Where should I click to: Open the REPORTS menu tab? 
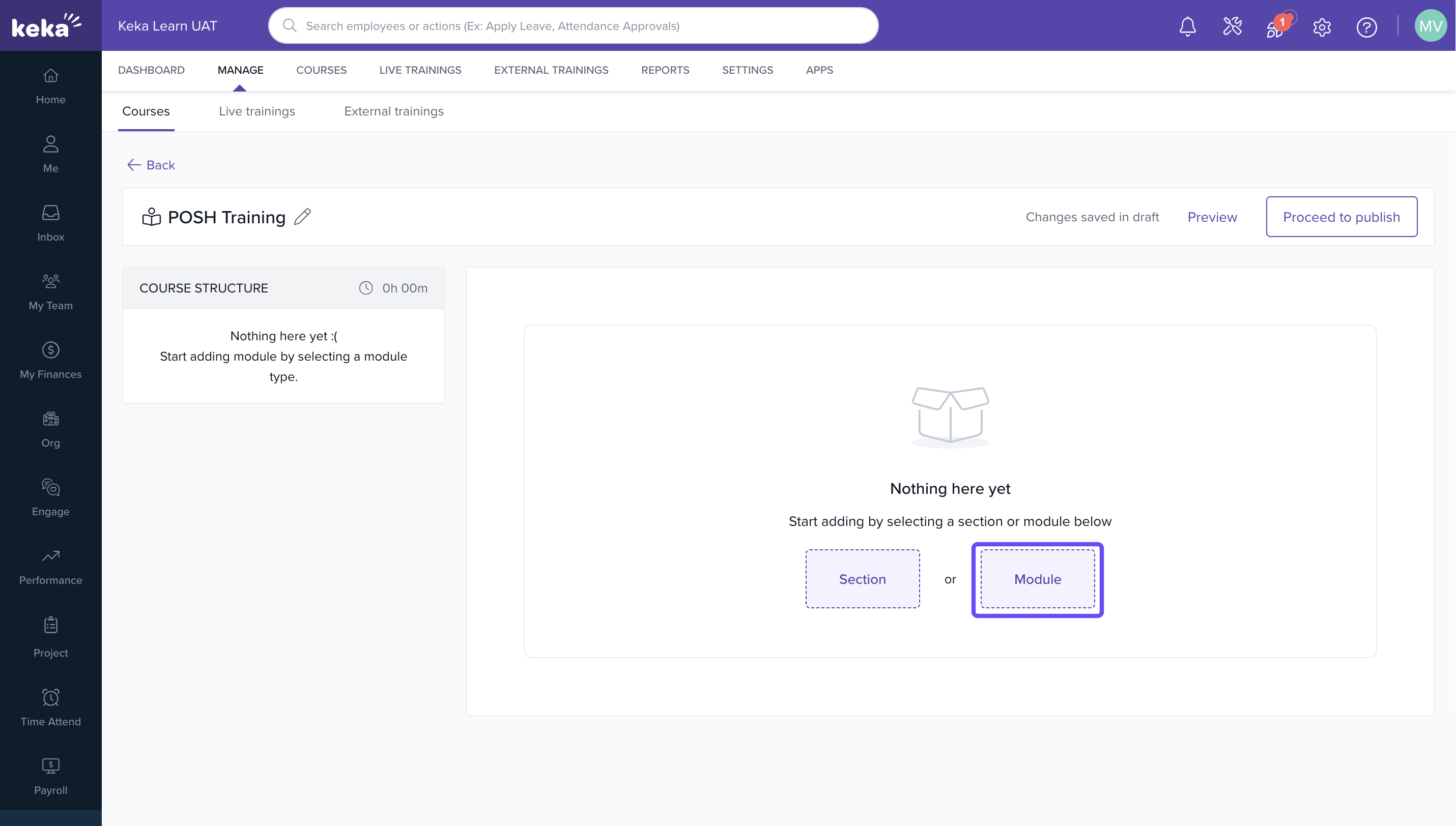(665, 70)
